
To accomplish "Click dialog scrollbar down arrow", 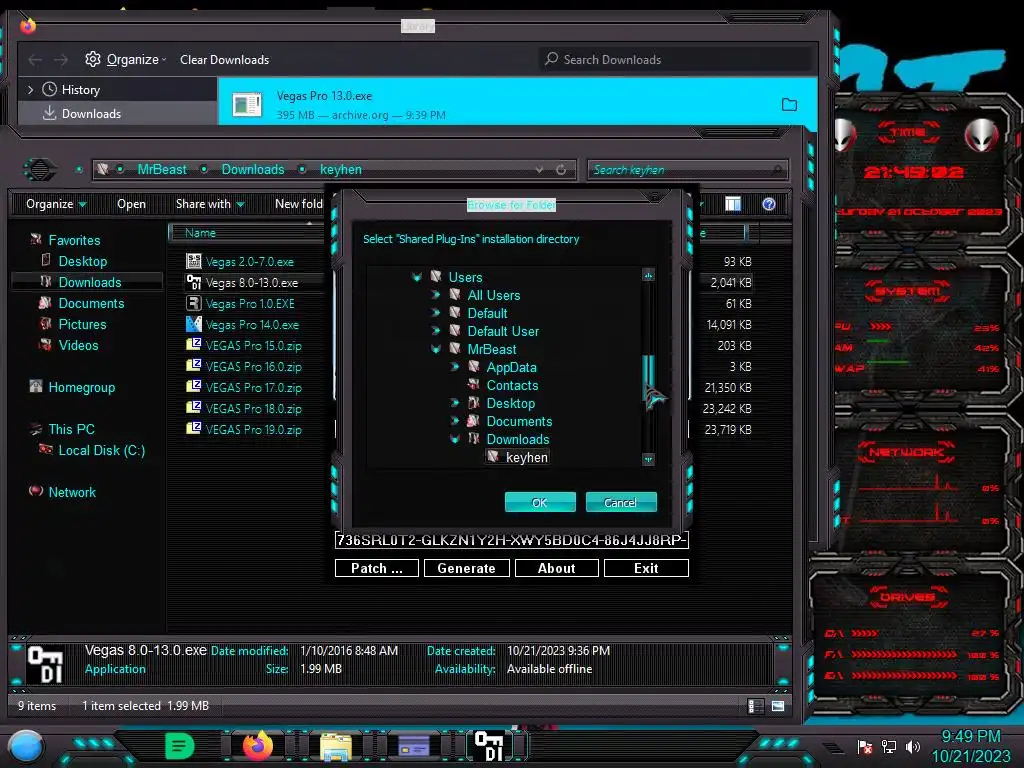I will point(648,460).
